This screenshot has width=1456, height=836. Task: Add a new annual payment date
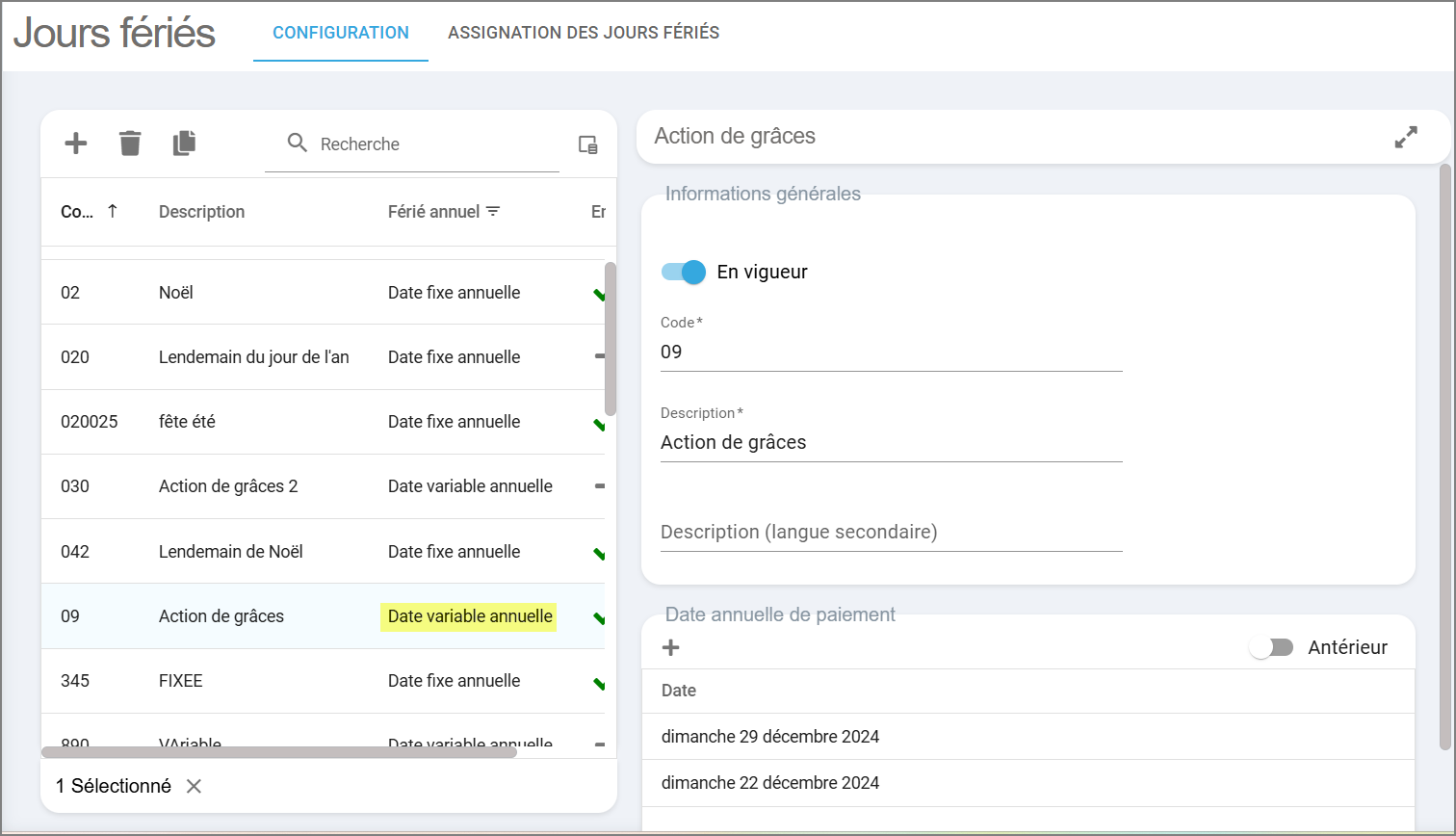(x=671, y=647)
